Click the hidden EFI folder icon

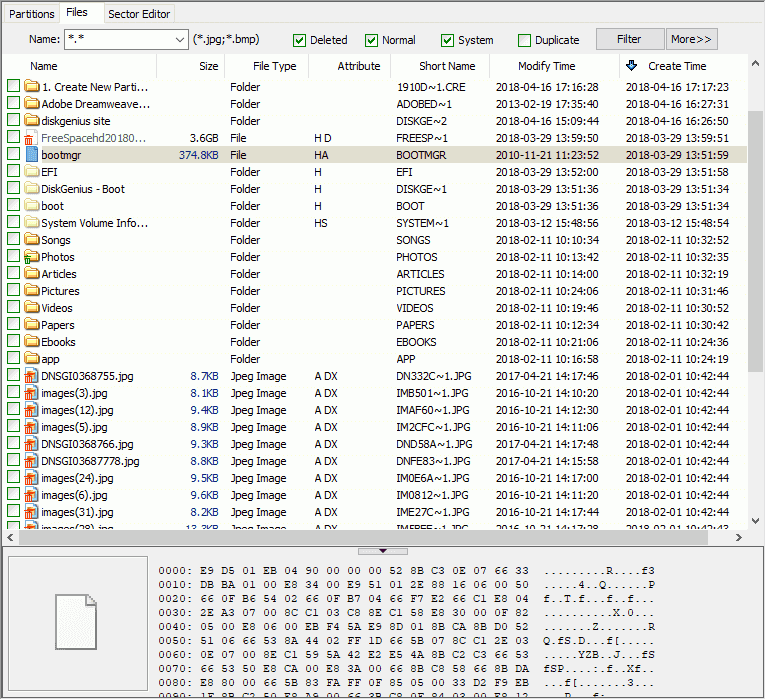(x=31, y=172)
